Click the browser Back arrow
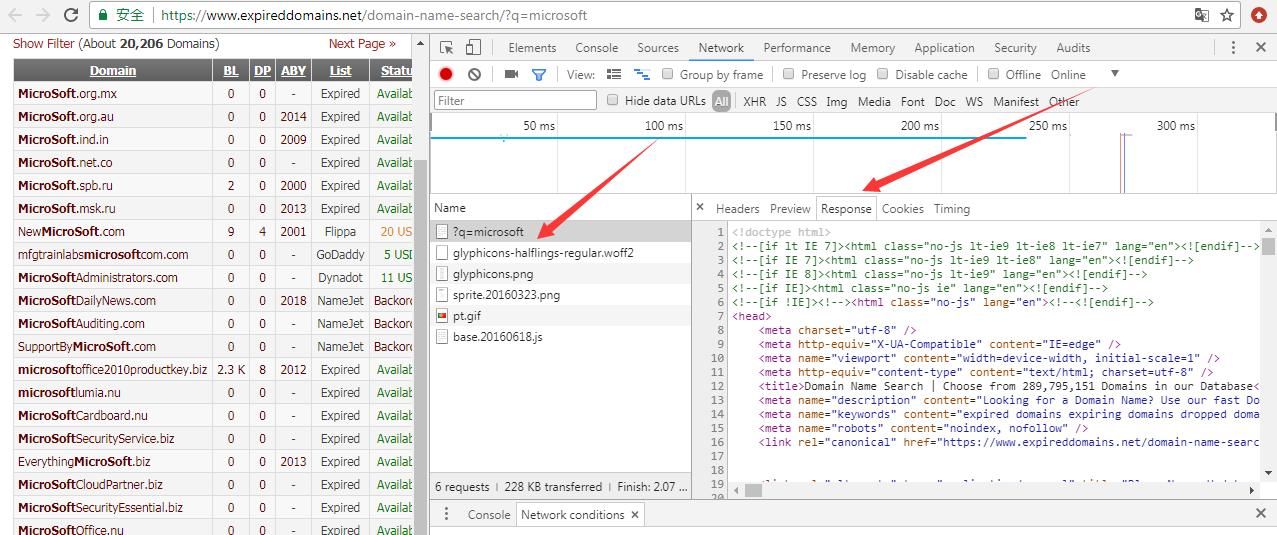Screen dimensions: 1277x535 point(15,15)
